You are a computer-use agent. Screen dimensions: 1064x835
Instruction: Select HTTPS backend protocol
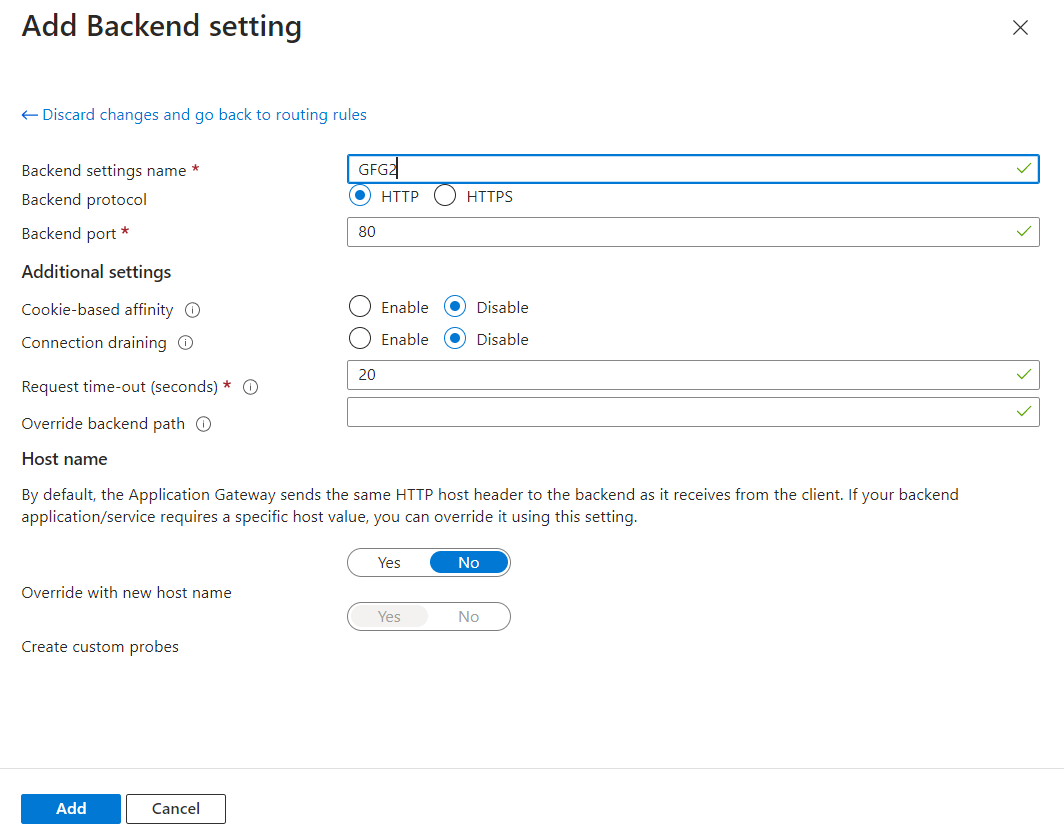point(445,196)
